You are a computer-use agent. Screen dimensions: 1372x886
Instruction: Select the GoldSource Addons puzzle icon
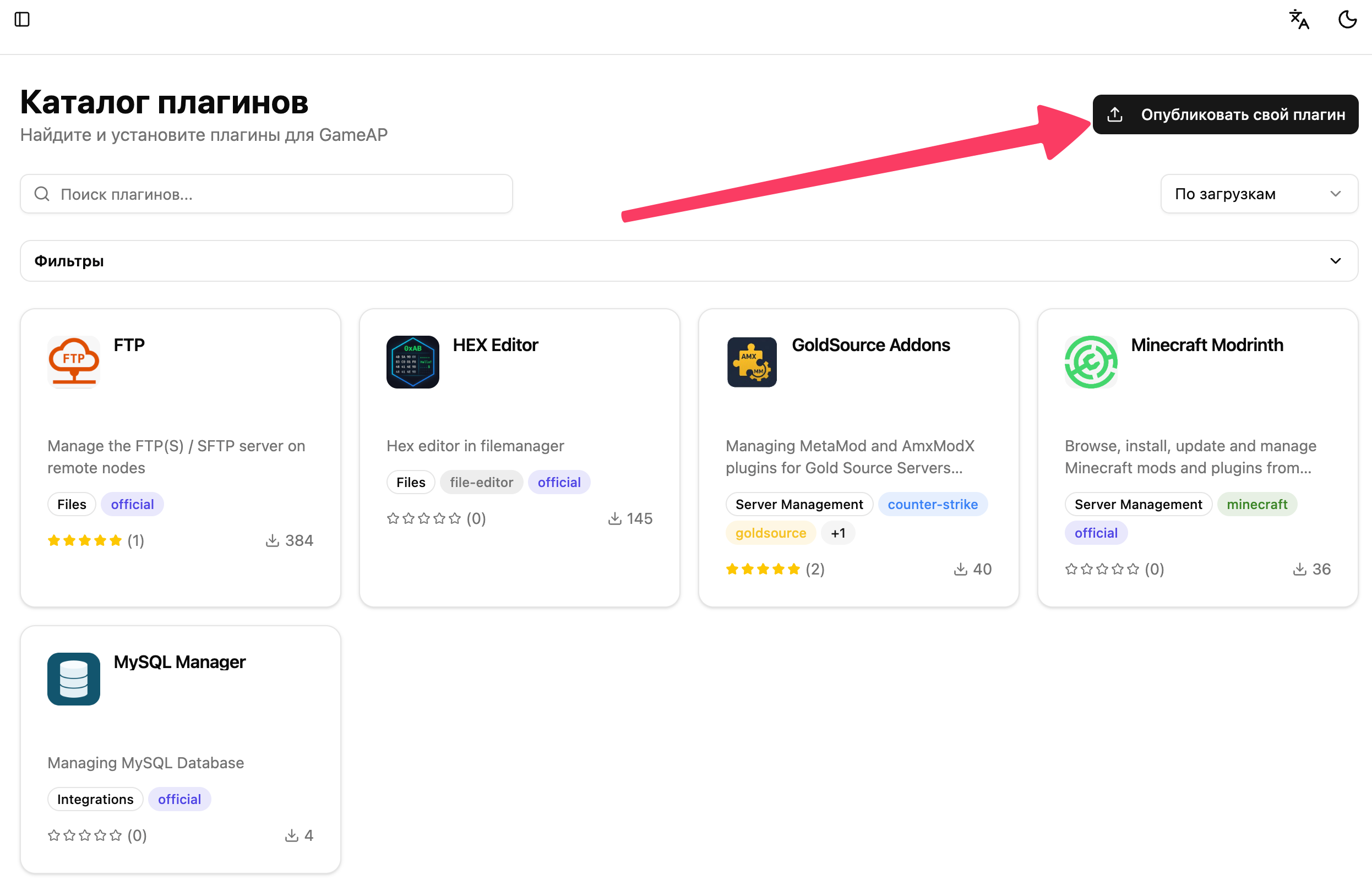point(752,362)
